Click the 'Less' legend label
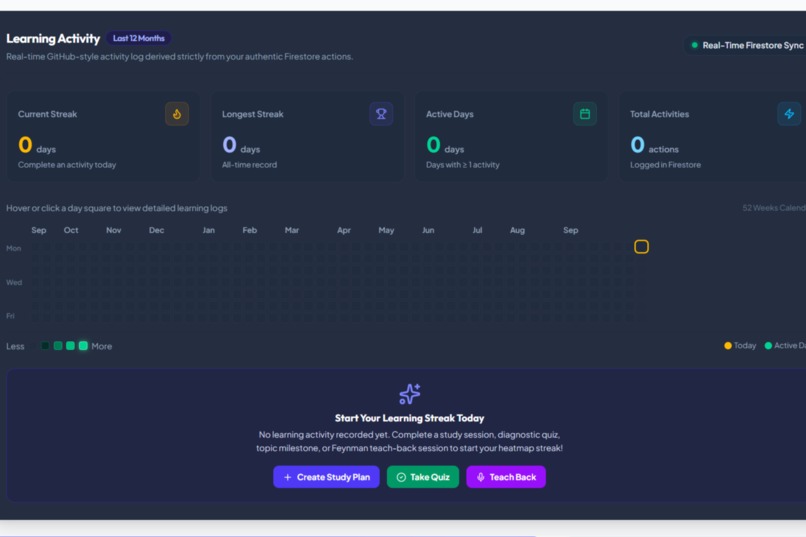Viewport: 806px width, 537px height. [x=15, y=346]
